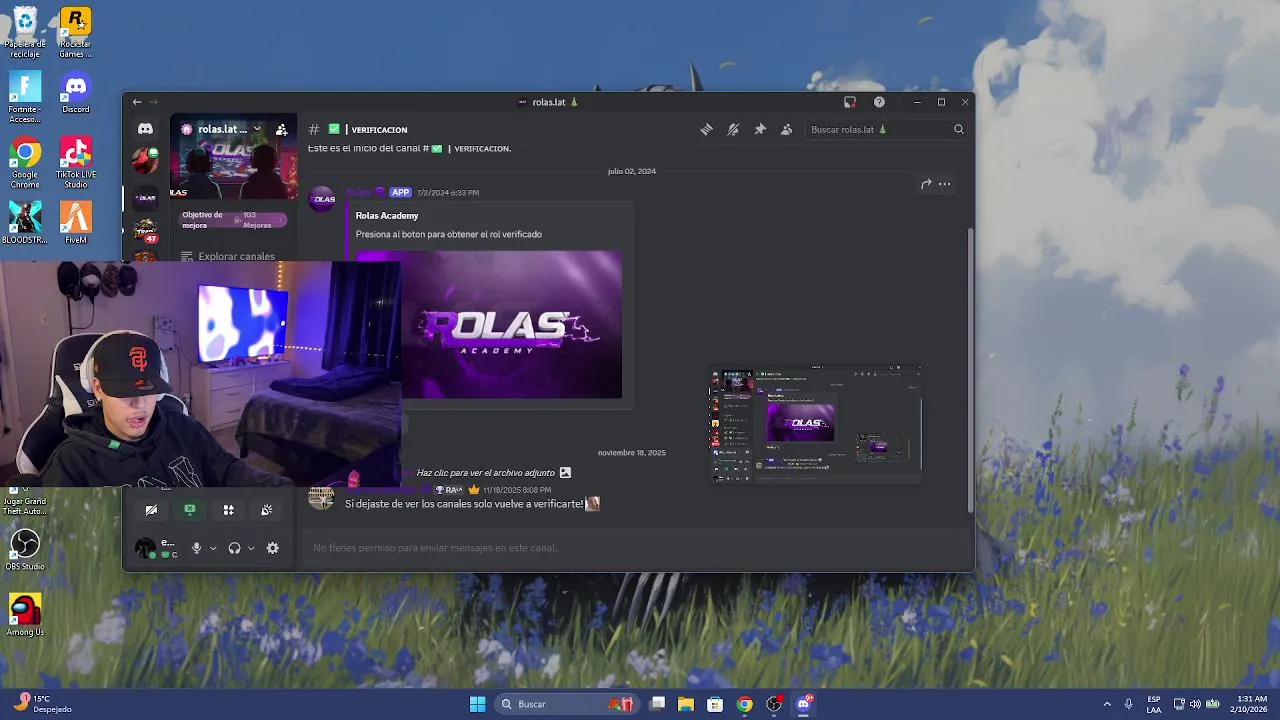
Task: Open Microsoft Store from the taskbar
Action: pos(715,704)
